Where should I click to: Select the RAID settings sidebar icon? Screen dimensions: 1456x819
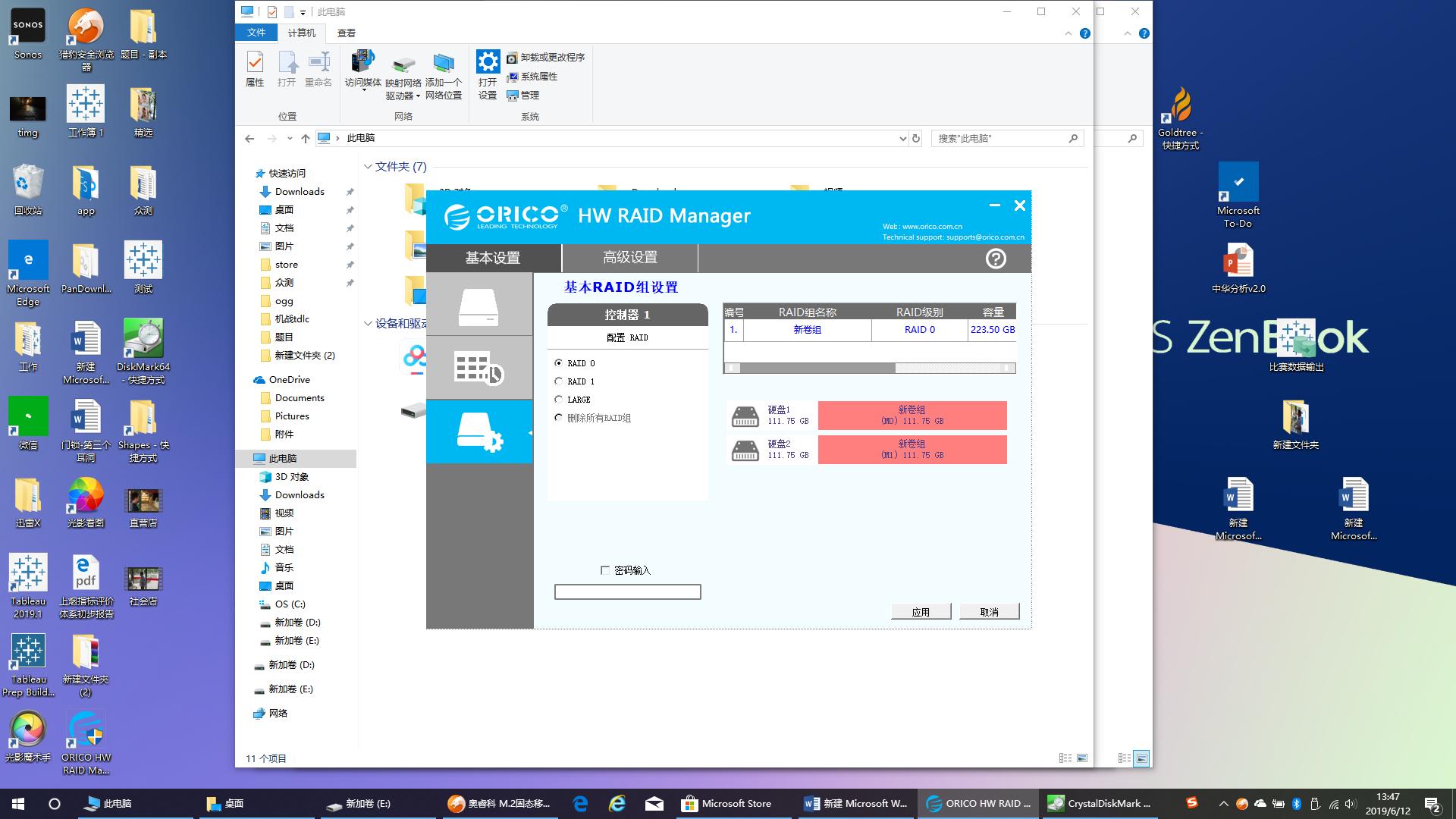click(479, 432)
